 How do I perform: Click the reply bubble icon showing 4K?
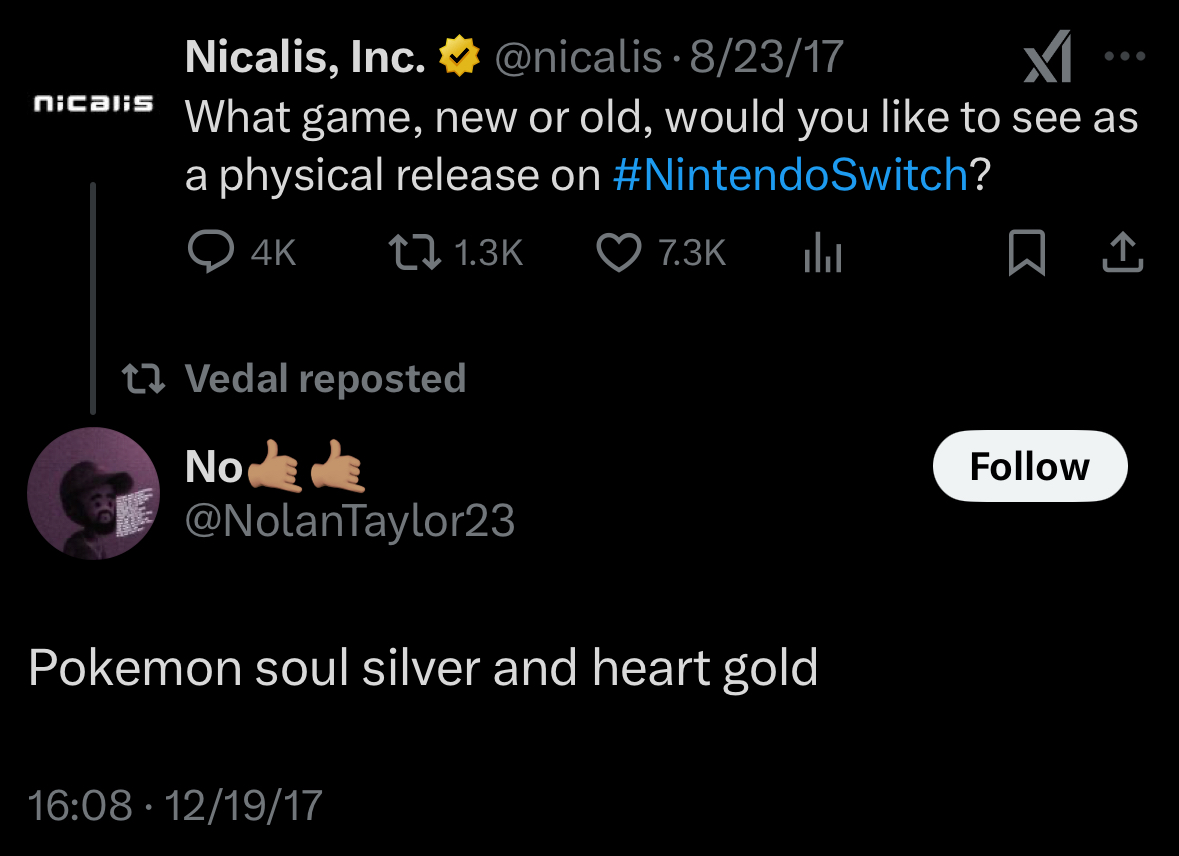(209, 253)
